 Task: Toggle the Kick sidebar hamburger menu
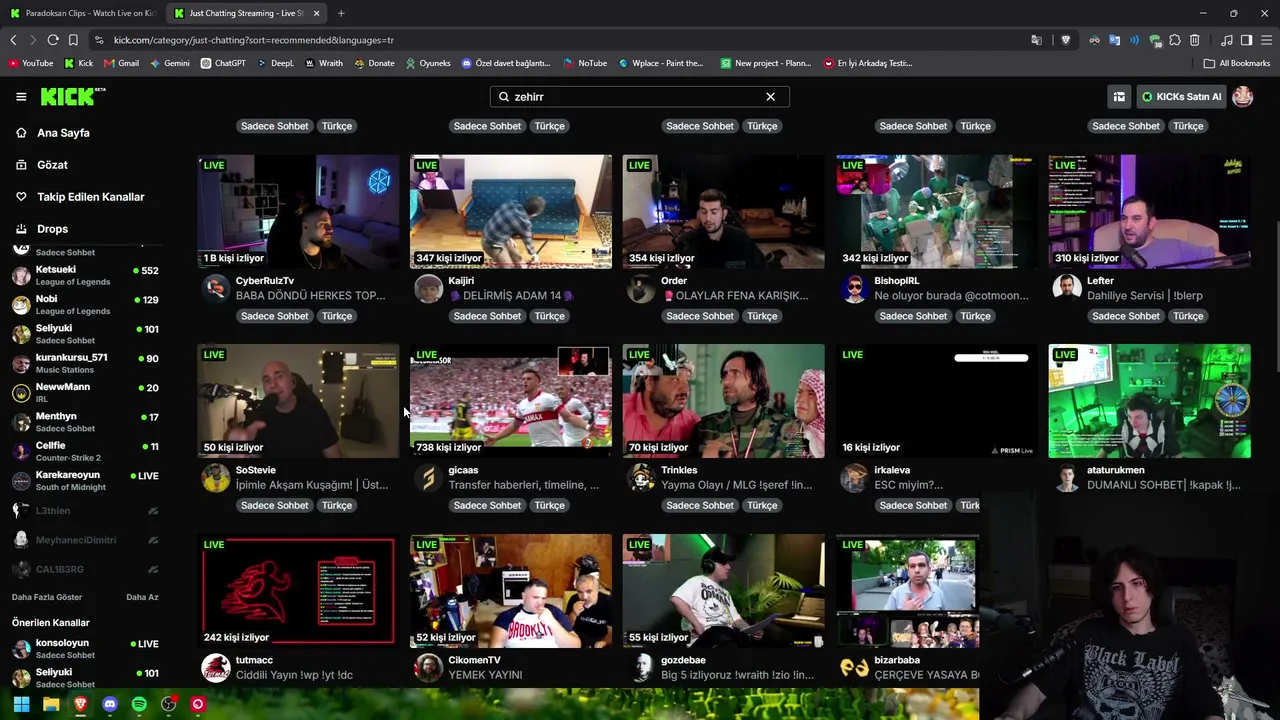[x=21, y=96]
